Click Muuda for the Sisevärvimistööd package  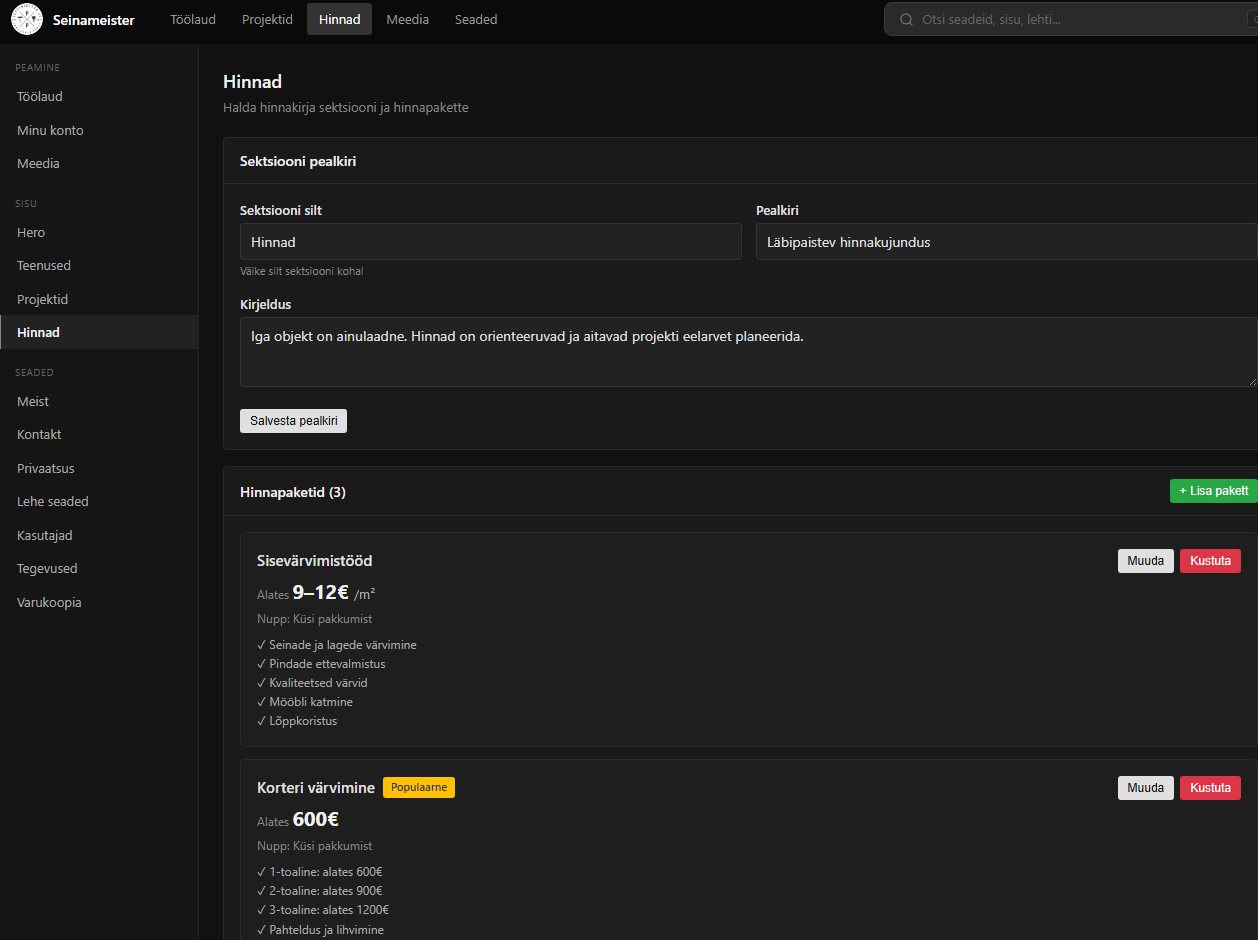click(x=1145, y=561)
